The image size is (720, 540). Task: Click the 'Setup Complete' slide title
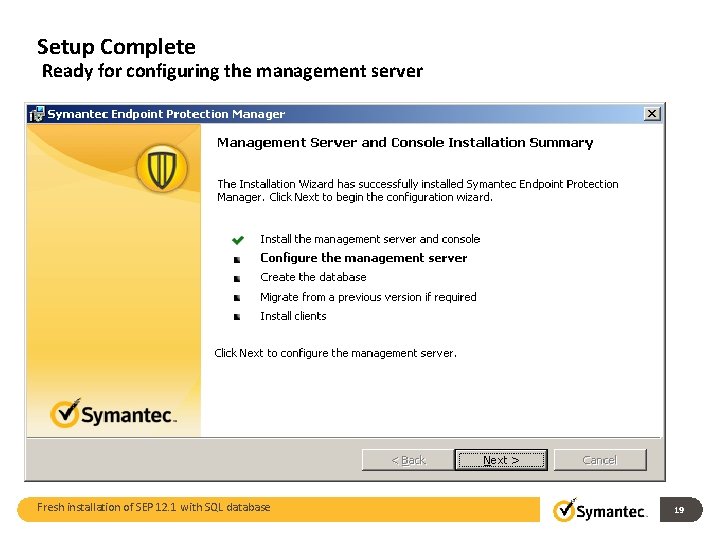[116, 47]
